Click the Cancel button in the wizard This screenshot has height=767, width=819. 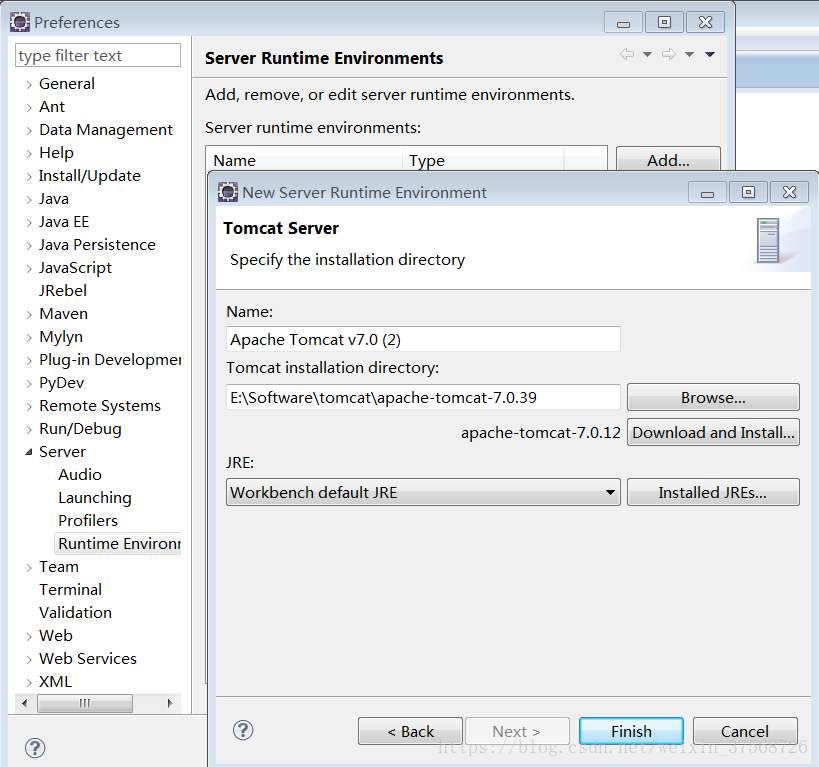pos(745,731)
